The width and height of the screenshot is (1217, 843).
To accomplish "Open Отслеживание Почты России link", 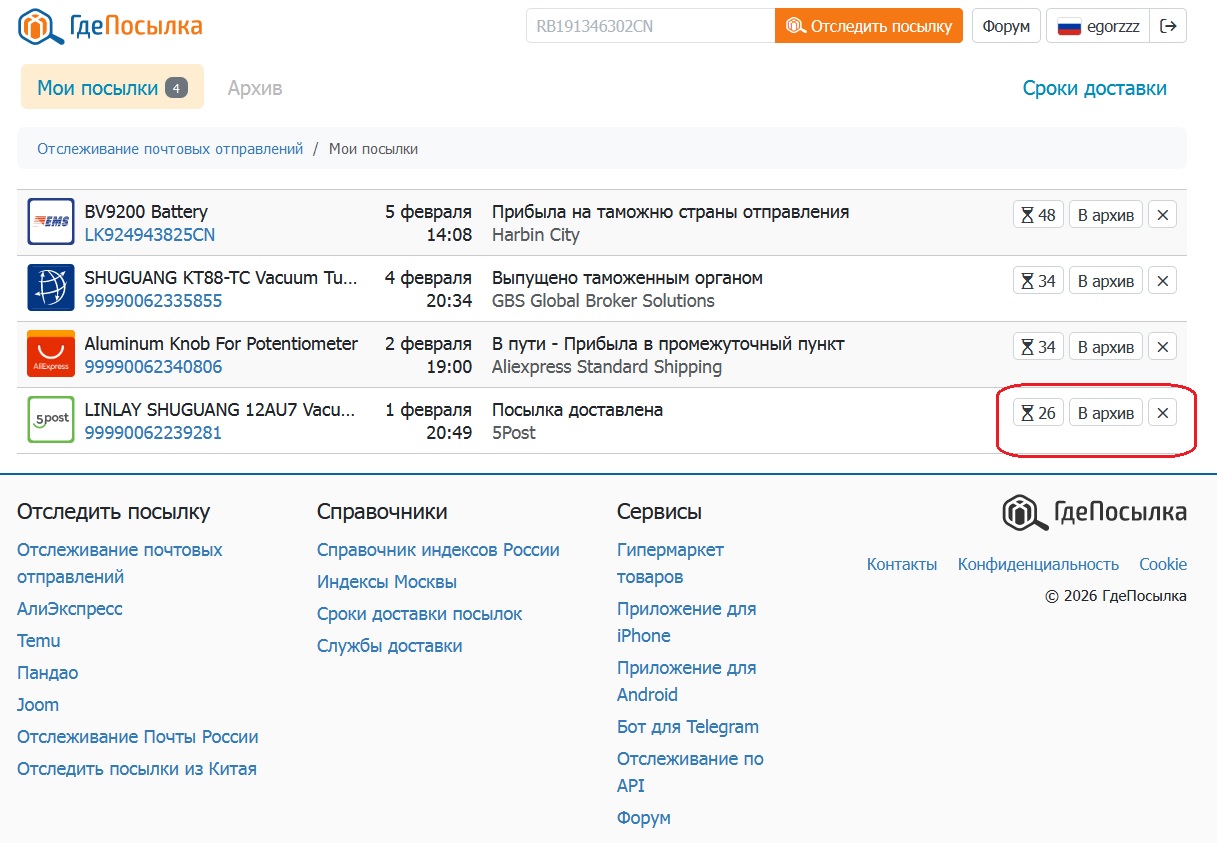I will pos(138,737).
